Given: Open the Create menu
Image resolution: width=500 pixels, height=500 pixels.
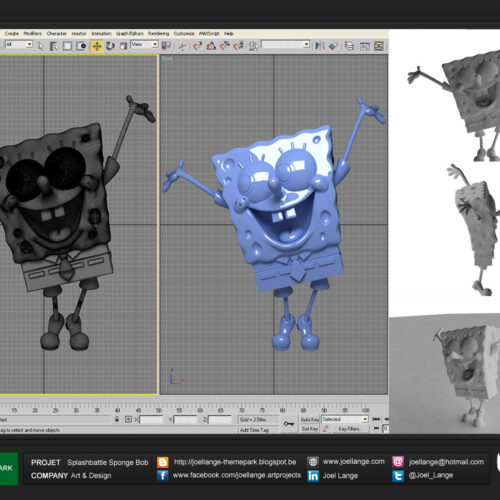Looking at the screenshot, I should pyautogui.click(x=12, y=34).
